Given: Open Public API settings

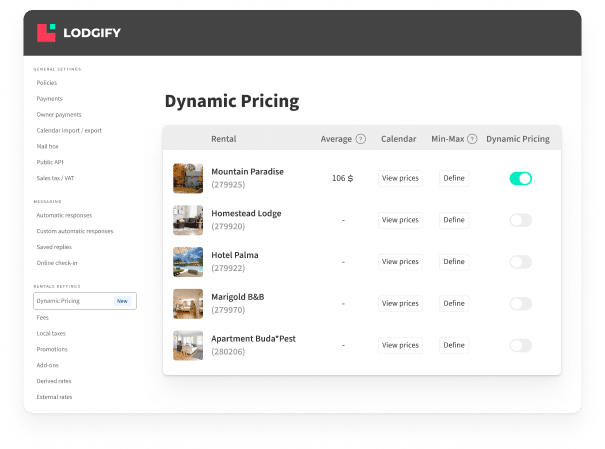Looking at the screenshot, I should click(x=50, y=162).
